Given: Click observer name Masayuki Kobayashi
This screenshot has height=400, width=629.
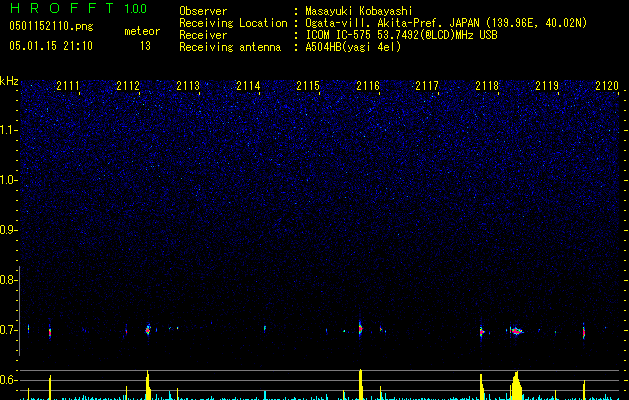Looking at the screenshot, I should click(359, 11).
